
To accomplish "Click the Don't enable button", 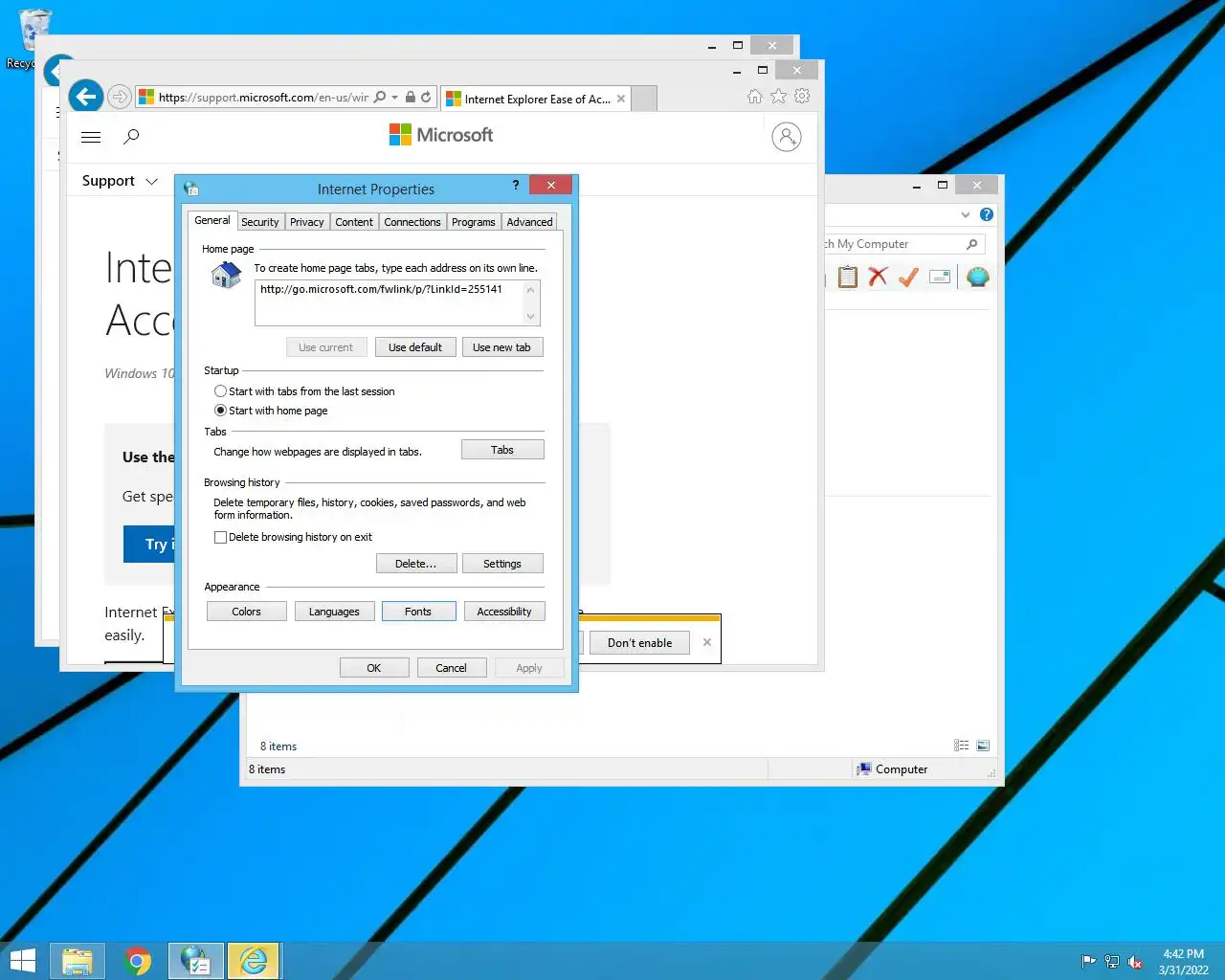I will tap(639, 643).
